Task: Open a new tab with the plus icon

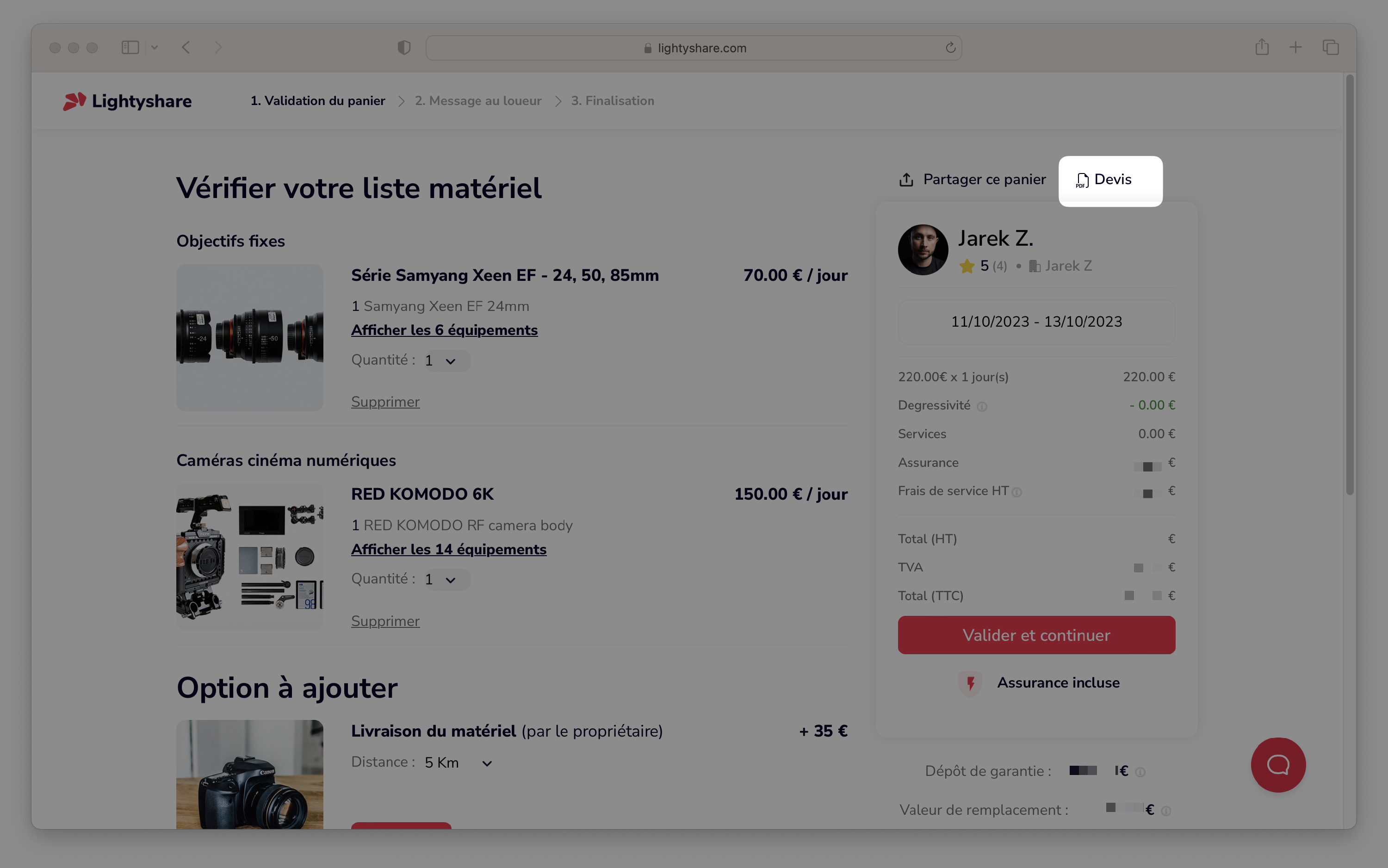Action: tap(1295, 48)
